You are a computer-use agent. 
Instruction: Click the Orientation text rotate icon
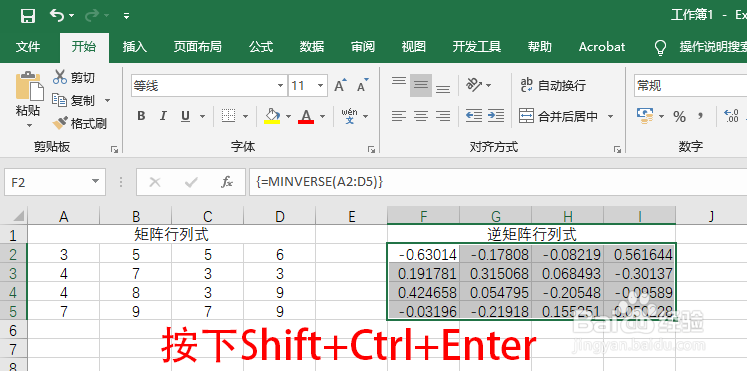point(474,85)
